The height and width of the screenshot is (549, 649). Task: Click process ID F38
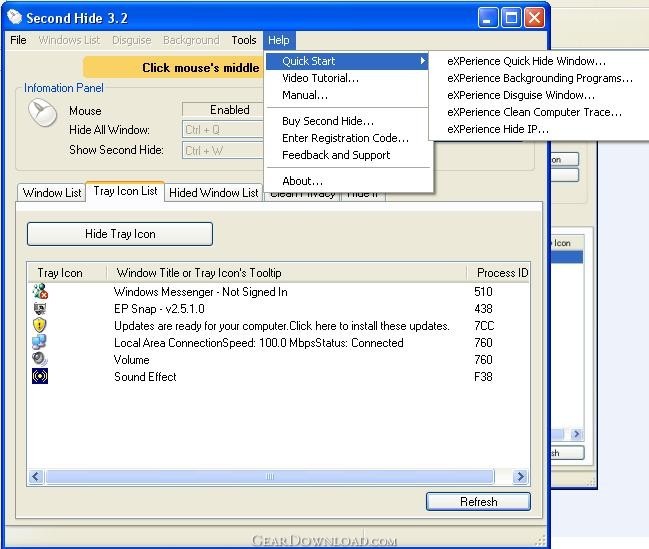point(483,377)
